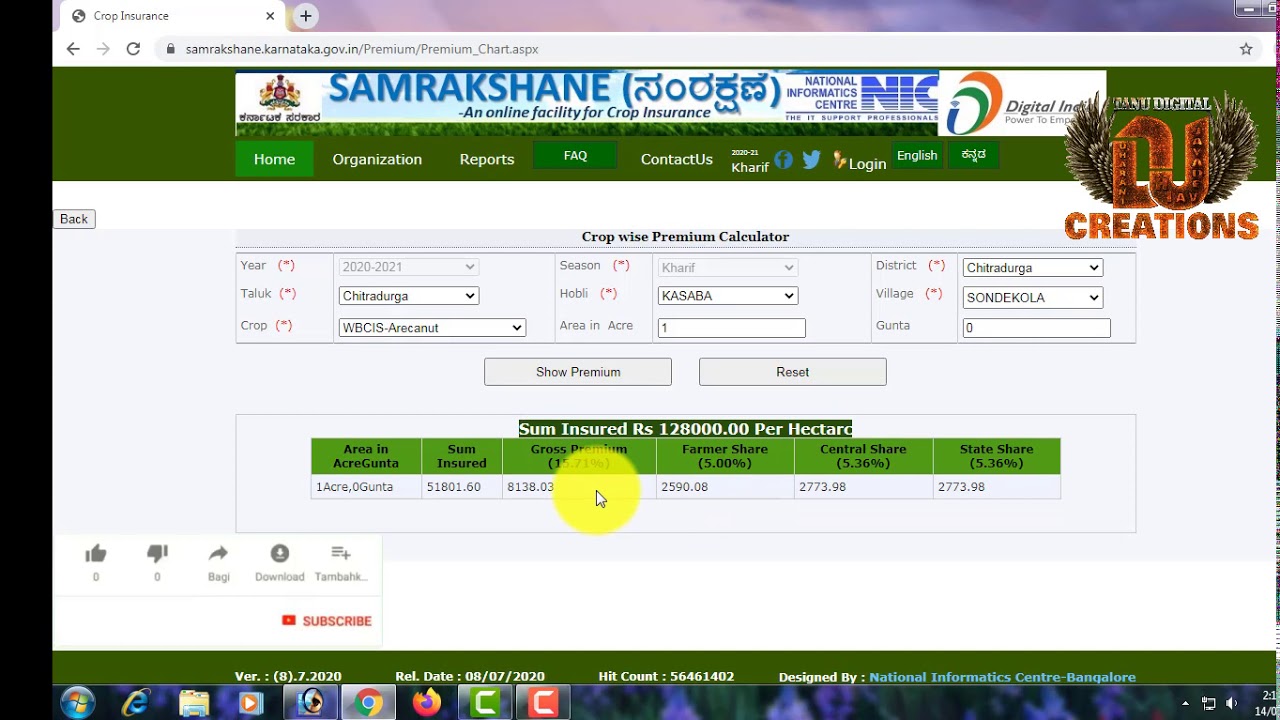Click the Gunta input field
1280x720 pixels.
click(1036, 328)
